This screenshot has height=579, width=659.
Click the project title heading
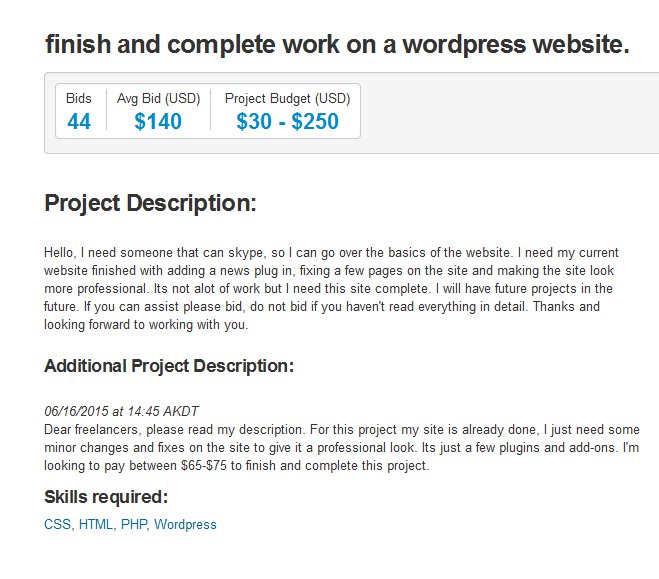coord(337,45)
